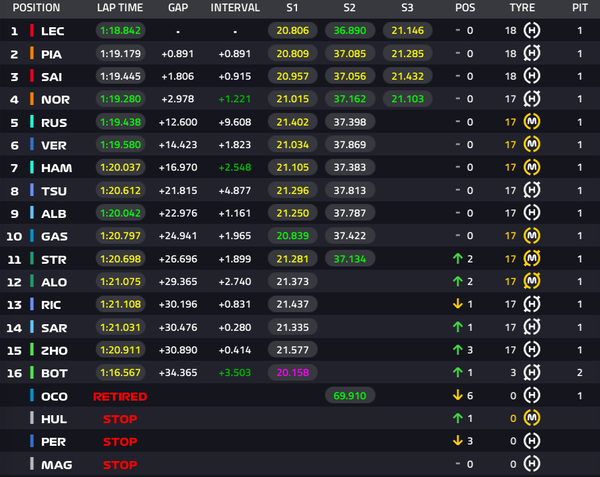
Task: Click PIA's lap time 1:19.179
Action: (x=120, y=54)
